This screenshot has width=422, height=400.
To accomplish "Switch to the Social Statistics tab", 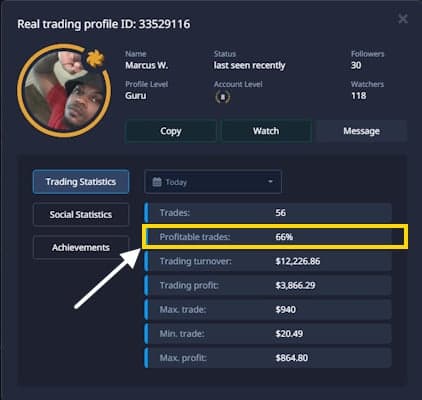I will click(x=81, y=214).
